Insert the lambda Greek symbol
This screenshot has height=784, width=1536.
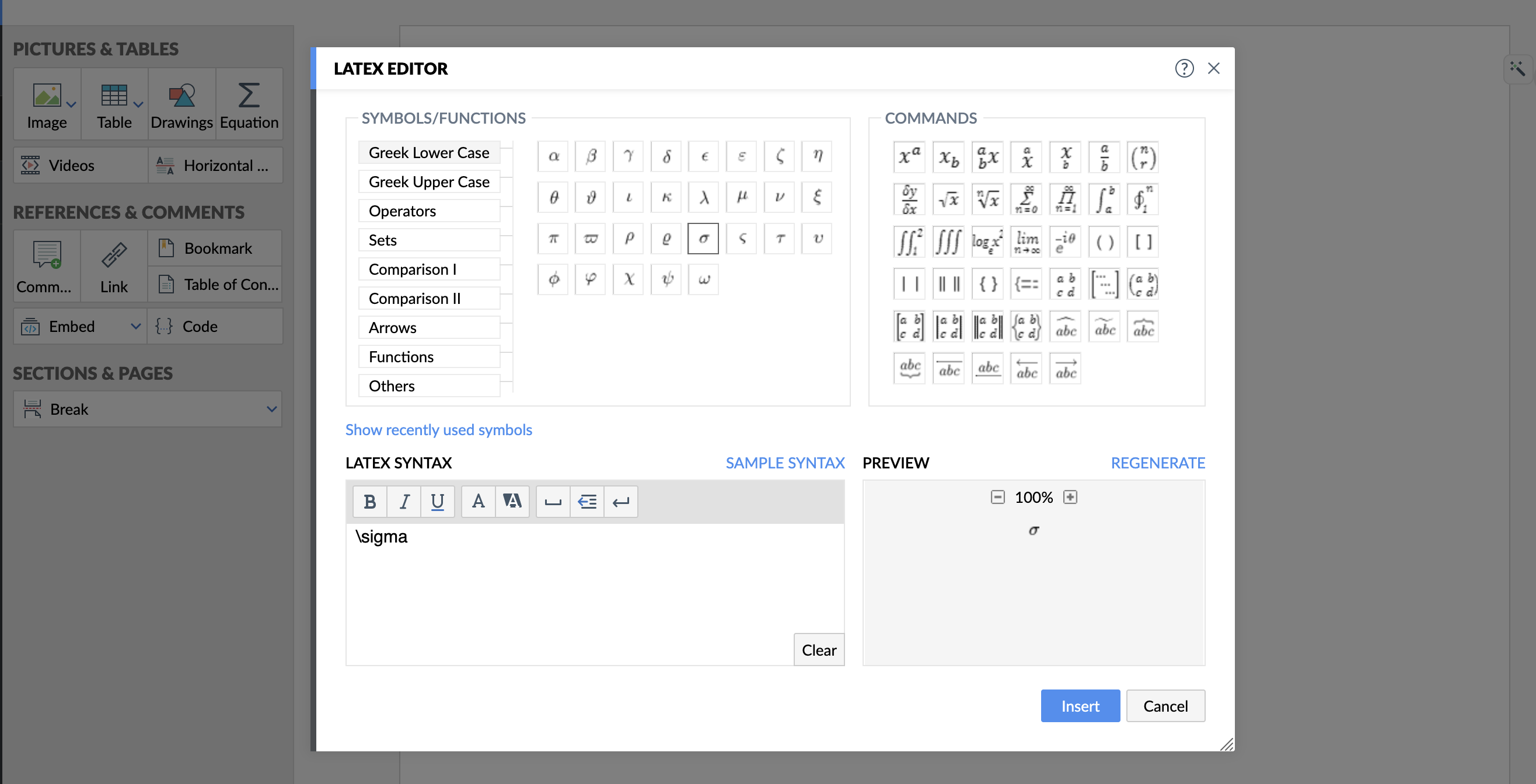(x=703, y=197)
